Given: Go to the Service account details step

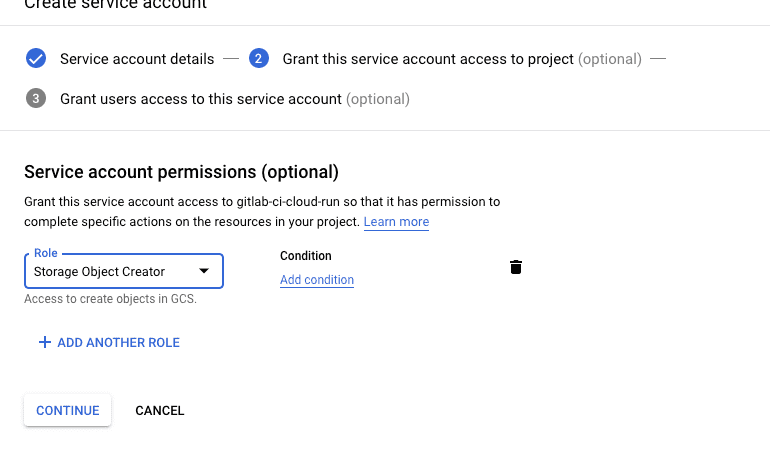Looking at the screenshot, I should tap(137, 59).
